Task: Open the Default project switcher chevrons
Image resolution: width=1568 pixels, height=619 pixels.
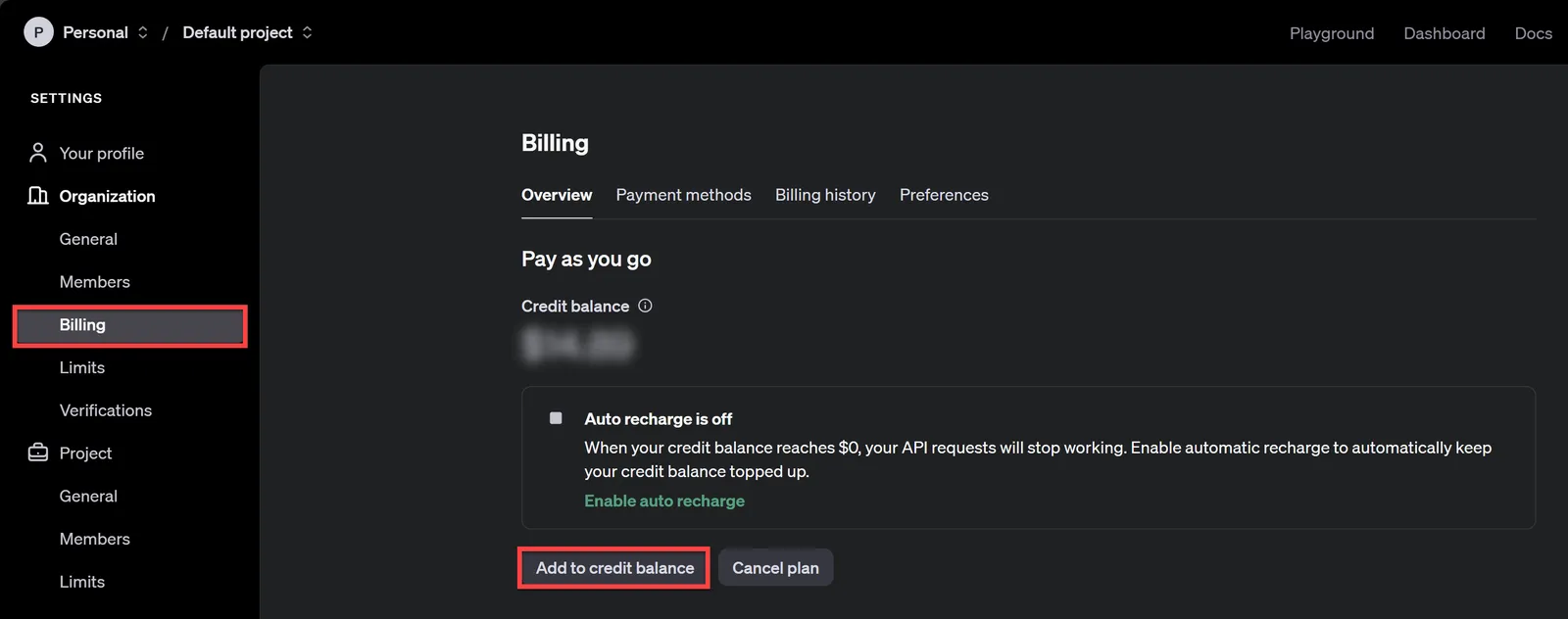Action: point(308,32)
